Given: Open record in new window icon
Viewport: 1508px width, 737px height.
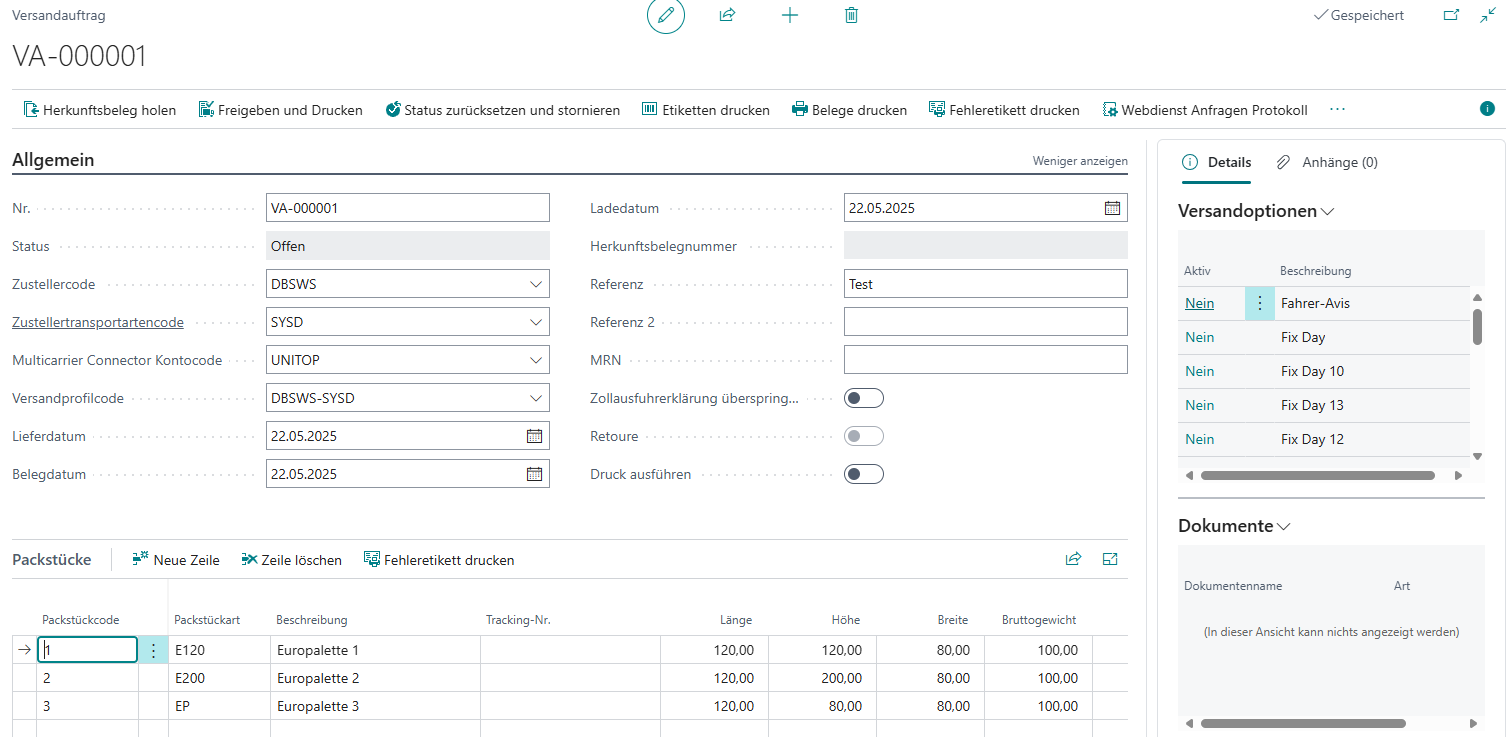Looking at the screenshot, I should tap(1451, 16).
